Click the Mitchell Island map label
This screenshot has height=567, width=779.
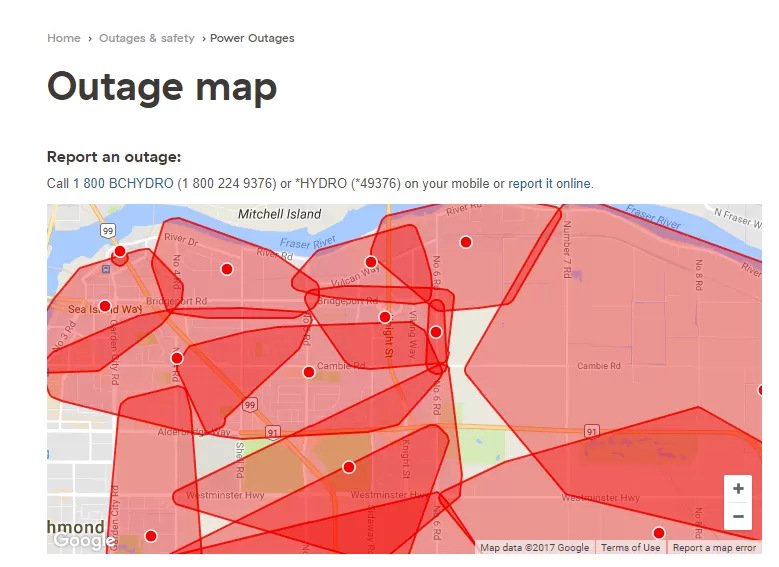tap(280, 214)
